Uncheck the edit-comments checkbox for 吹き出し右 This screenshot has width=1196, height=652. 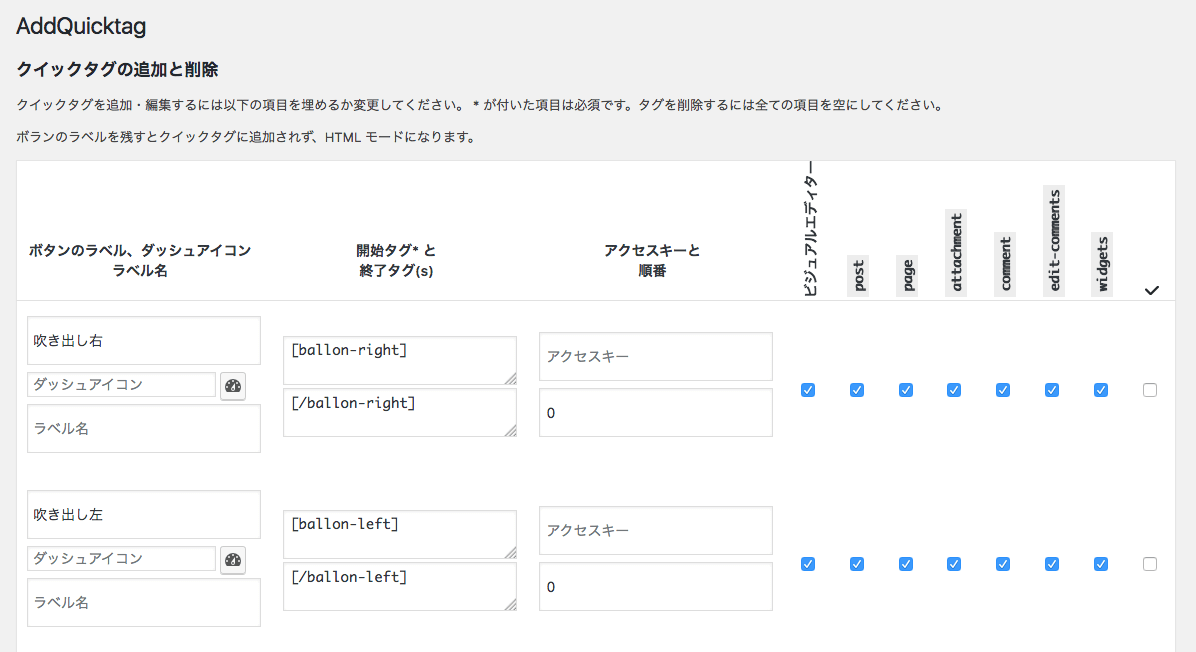click(x=1051, y=390)
